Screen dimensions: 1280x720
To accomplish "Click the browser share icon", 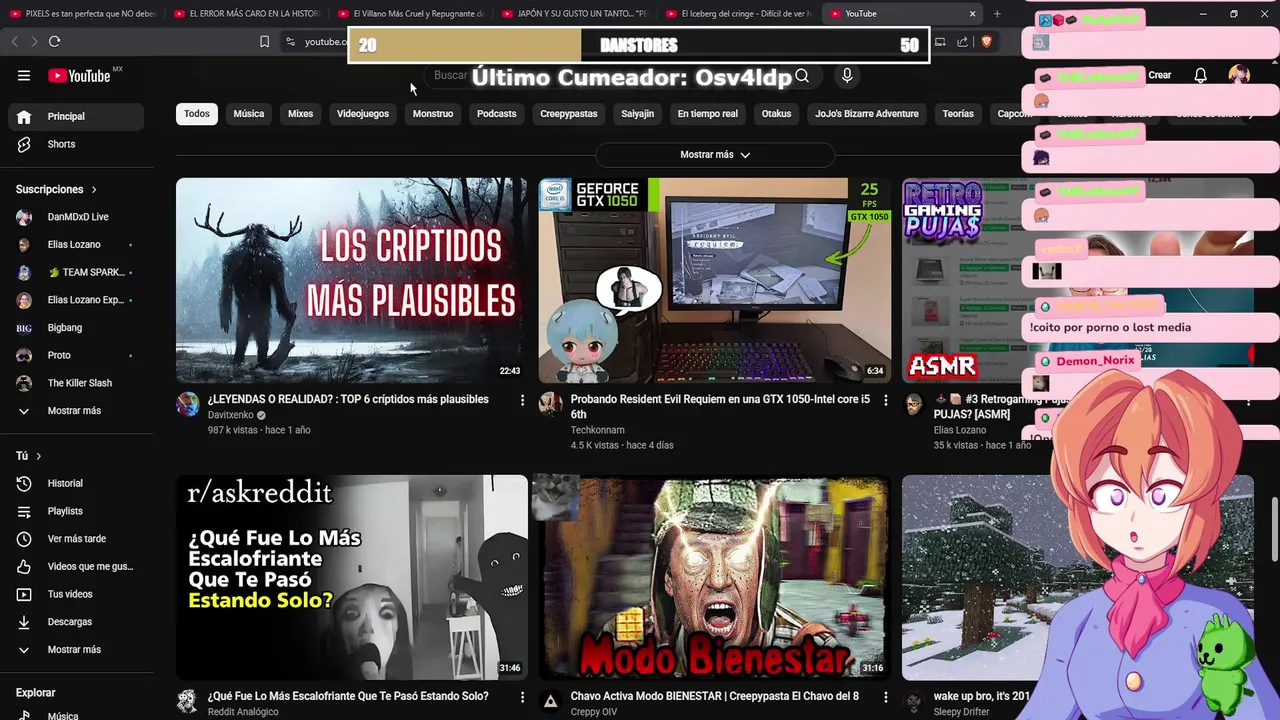I will click(x=962, y=41).
